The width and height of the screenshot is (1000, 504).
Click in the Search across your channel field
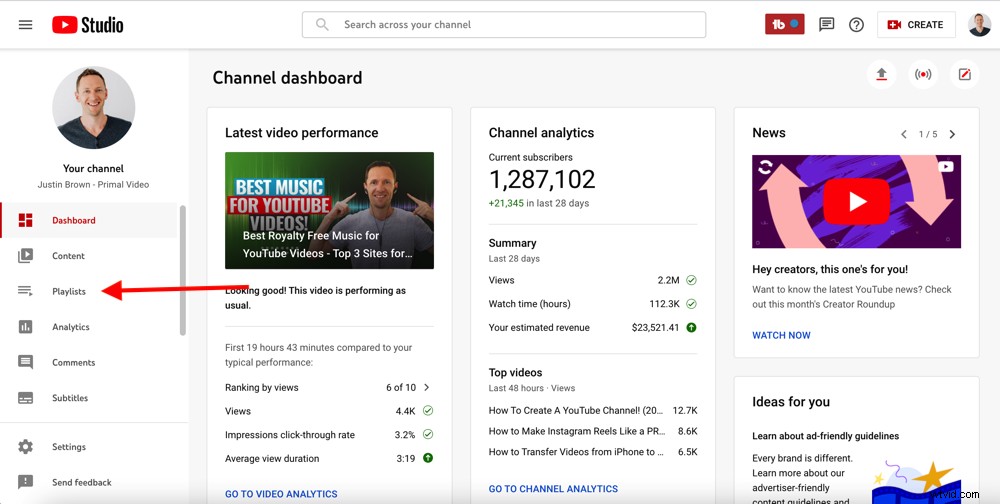click(504, 24)
